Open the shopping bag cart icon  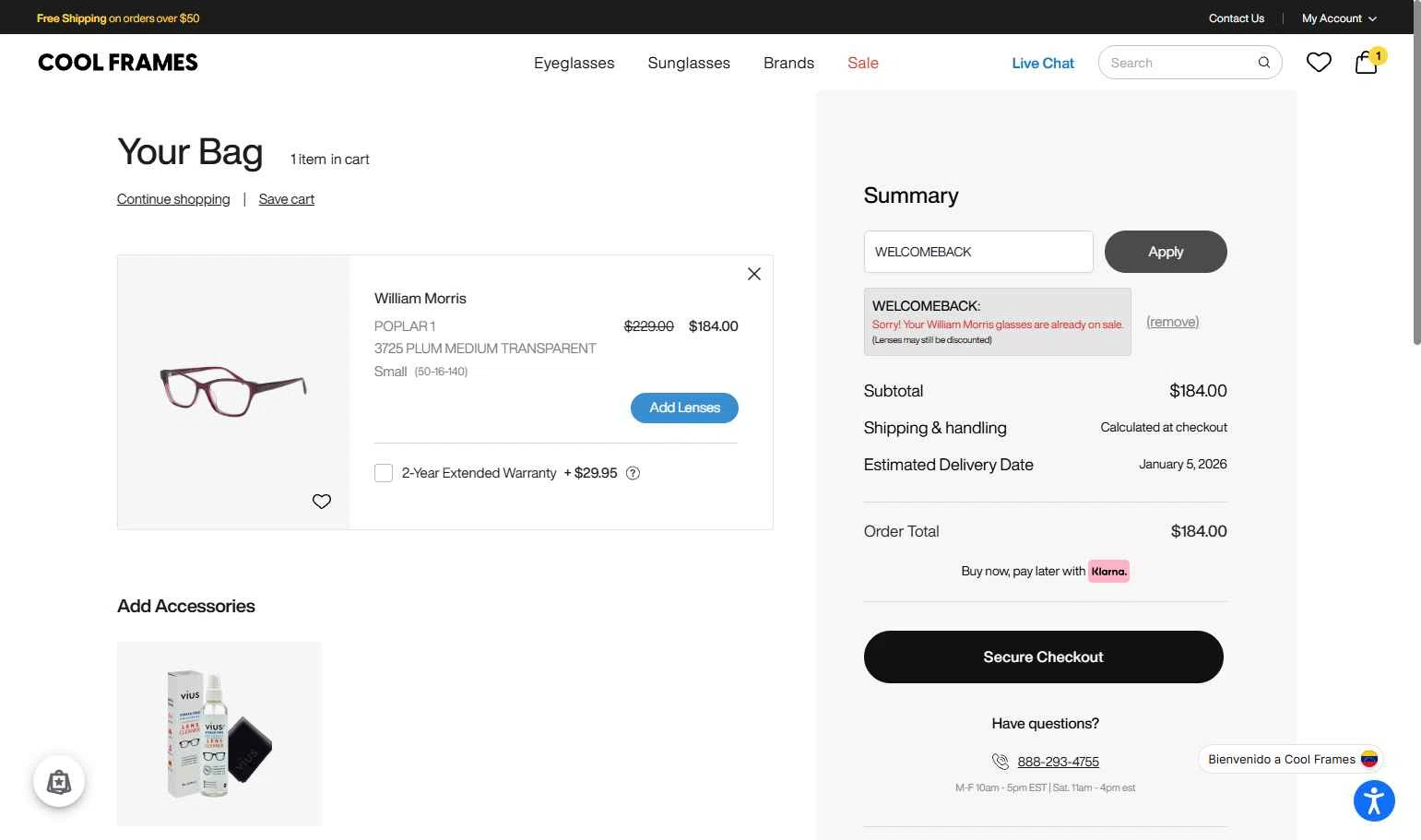[1366, 62]
